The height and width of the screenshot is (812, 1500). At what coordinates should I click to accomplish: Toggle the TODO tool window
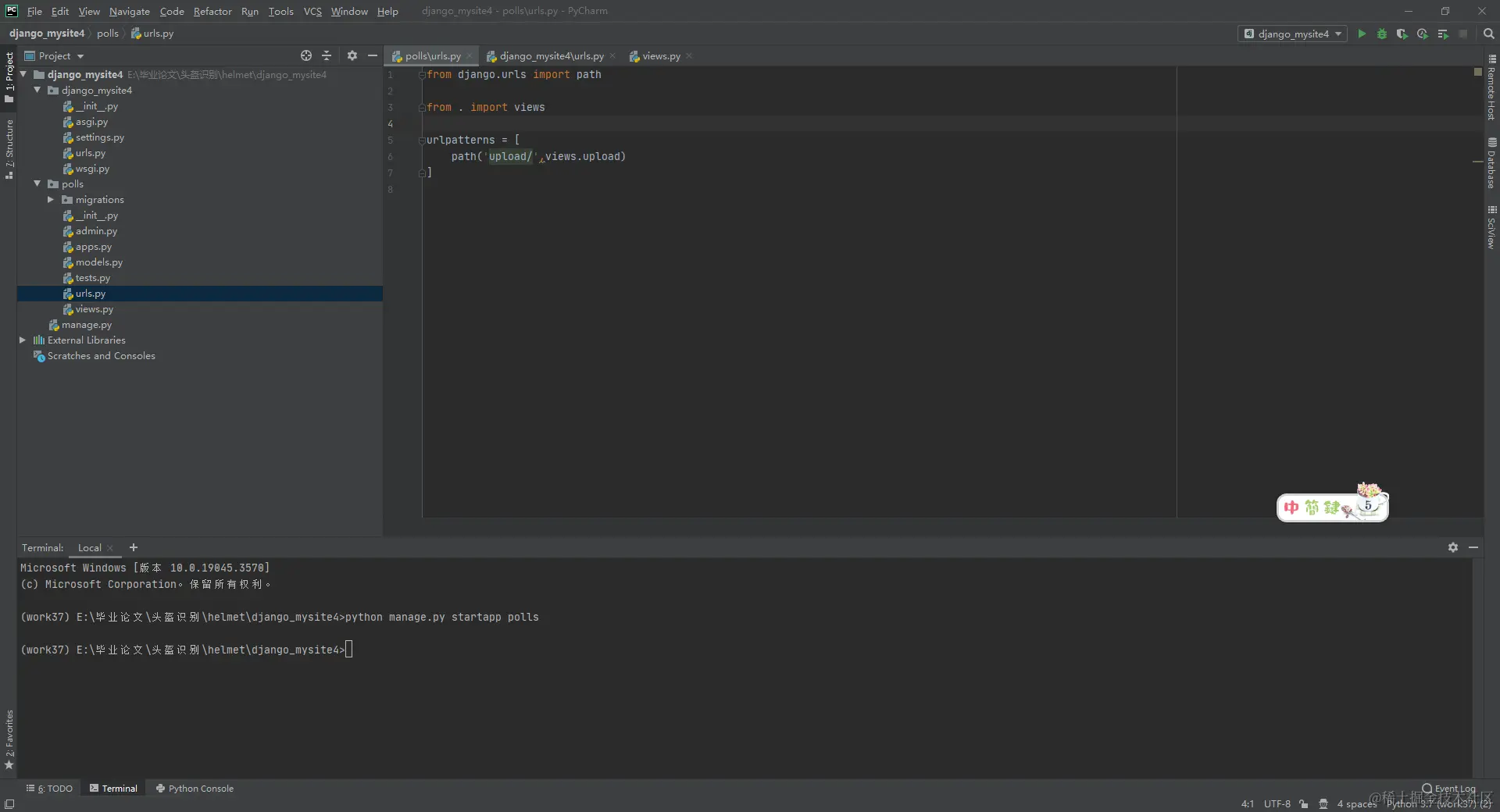(x=49, y=789)
